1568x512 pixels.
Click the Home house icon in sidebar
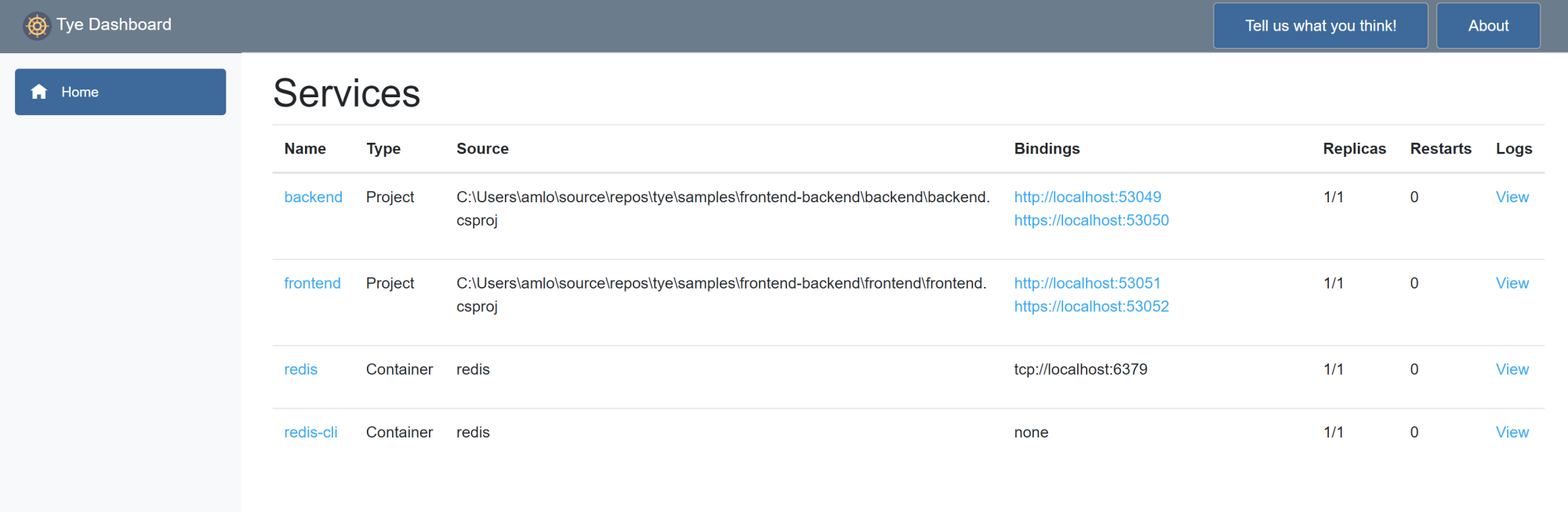click(x=39, y=92)
